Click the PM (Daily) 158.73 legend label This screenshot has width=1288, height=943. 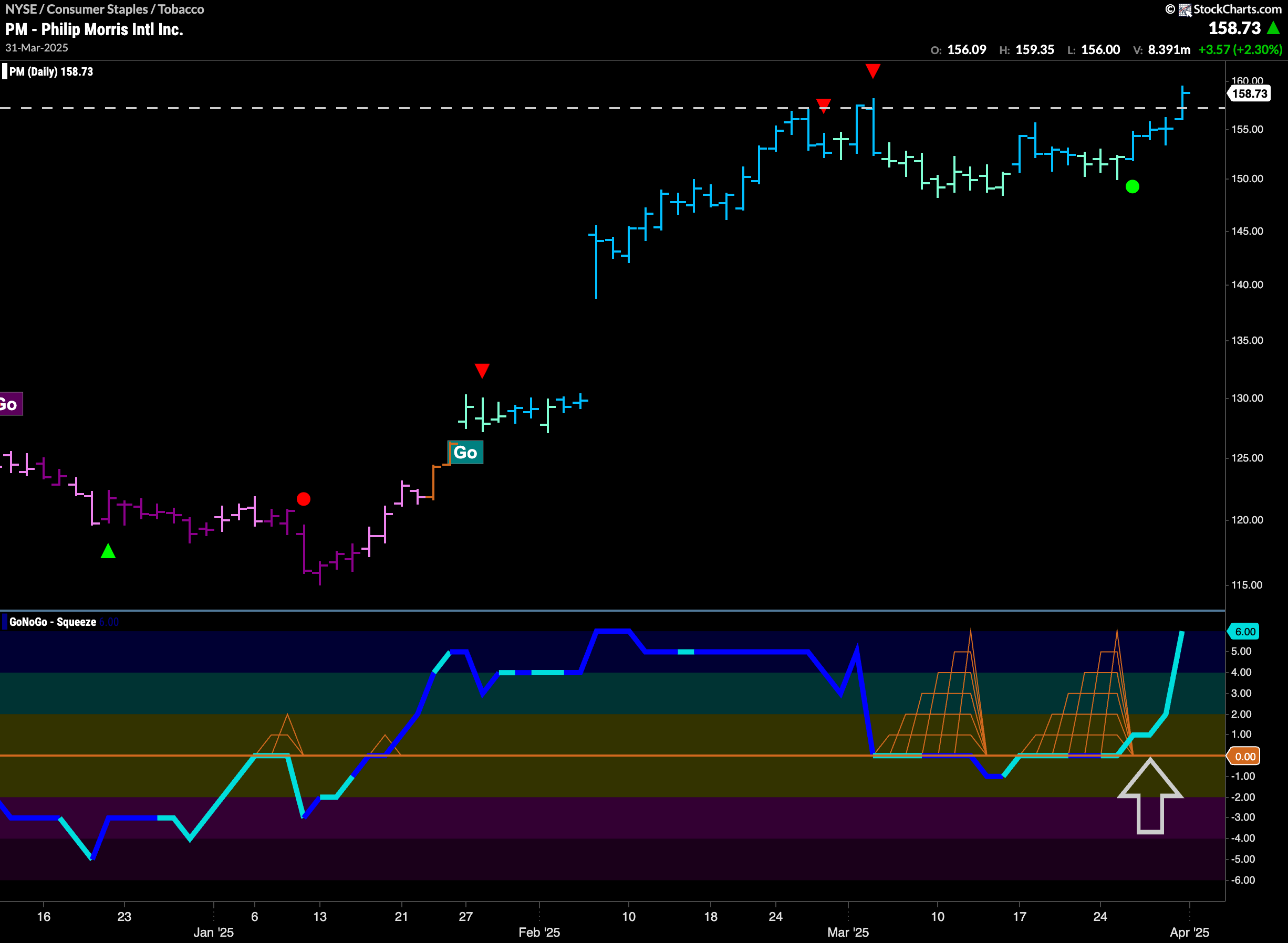click(51, 71)
